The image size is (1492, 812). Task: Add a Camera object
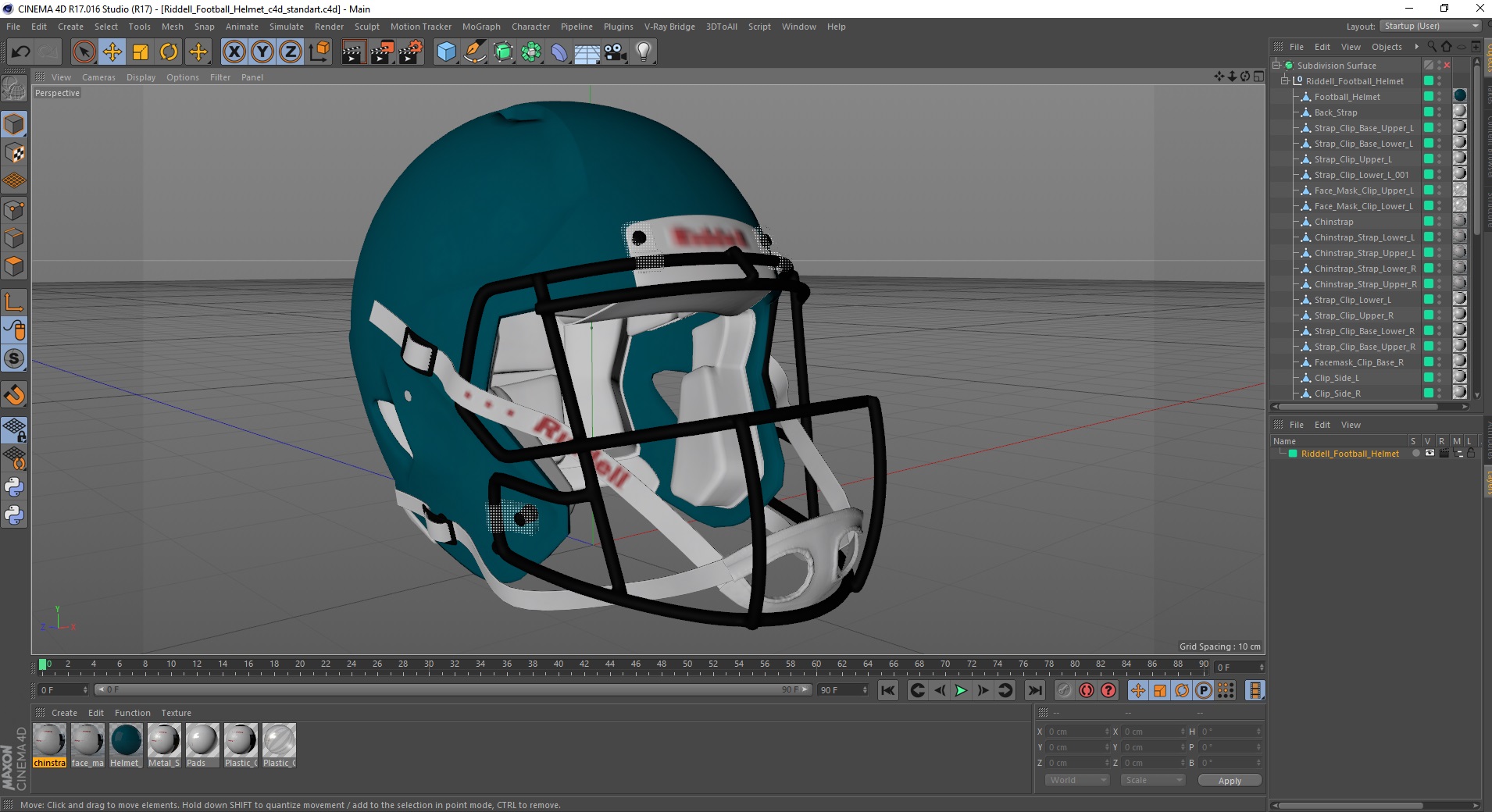[616, 52]
